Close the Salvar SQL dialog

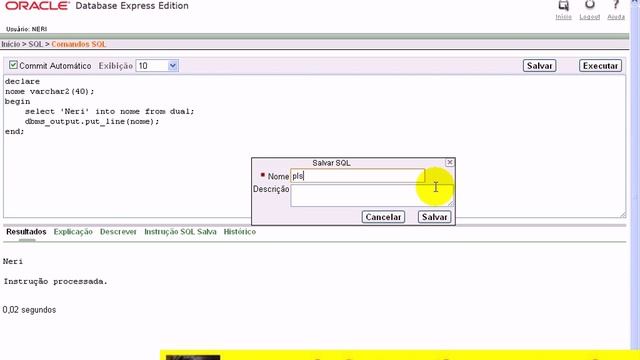coord(449,162)
